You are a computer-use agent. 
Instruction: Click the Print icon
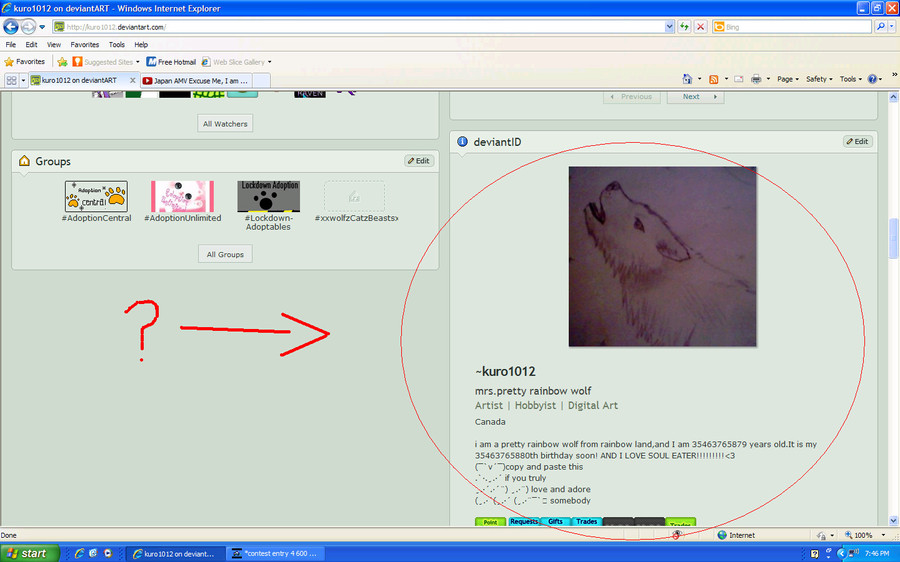coord(756,79)
